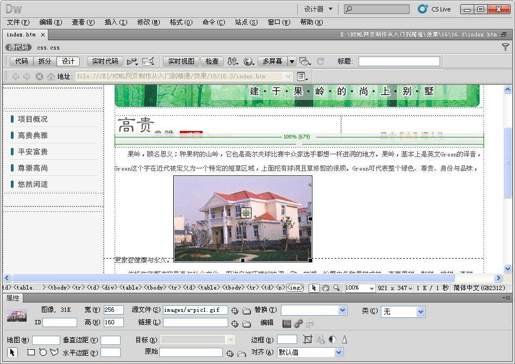This screenshot has height=364, width=515.
Task: Click the 宽 width input field
Action: 113,310
